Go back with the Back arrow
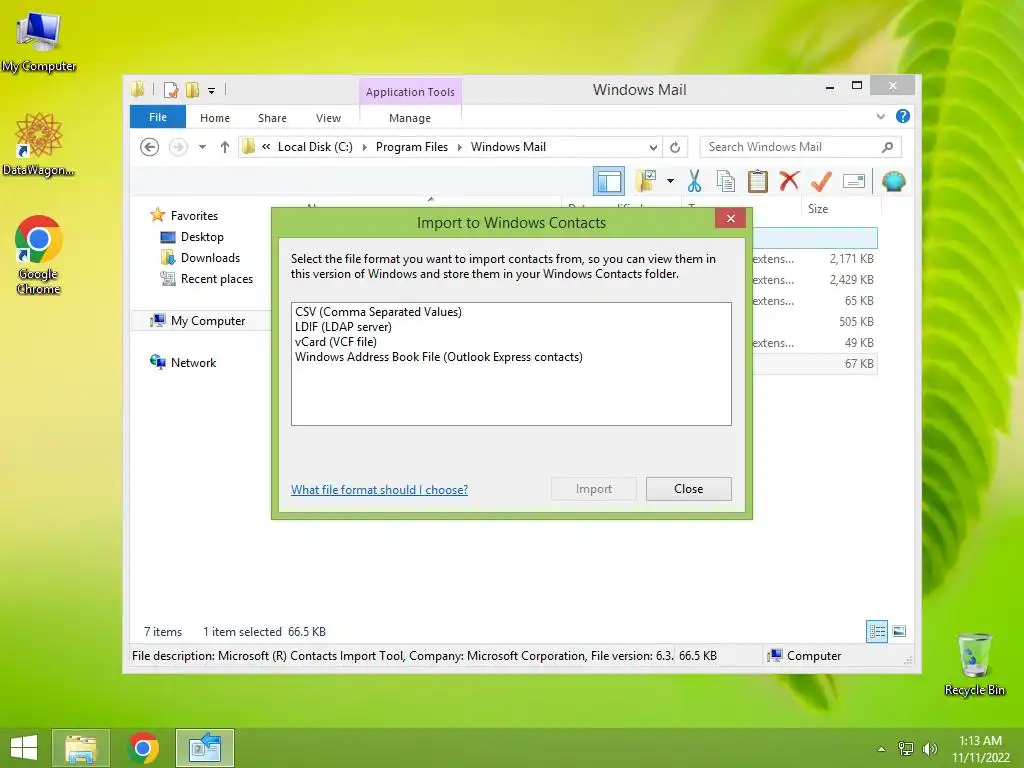Viewport: 1024px width, 768px height. pyautogui.click(x=150, y=147)
